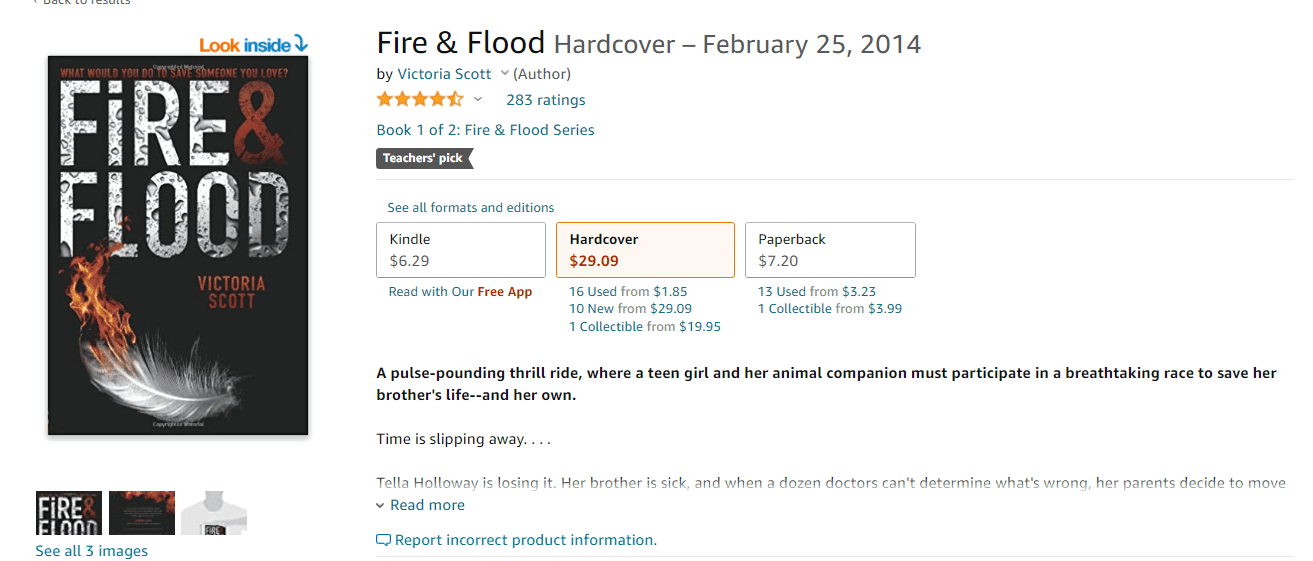The image size is (1313, 561).
Task: Click See all formats and editions
Action: coord(471,208)
